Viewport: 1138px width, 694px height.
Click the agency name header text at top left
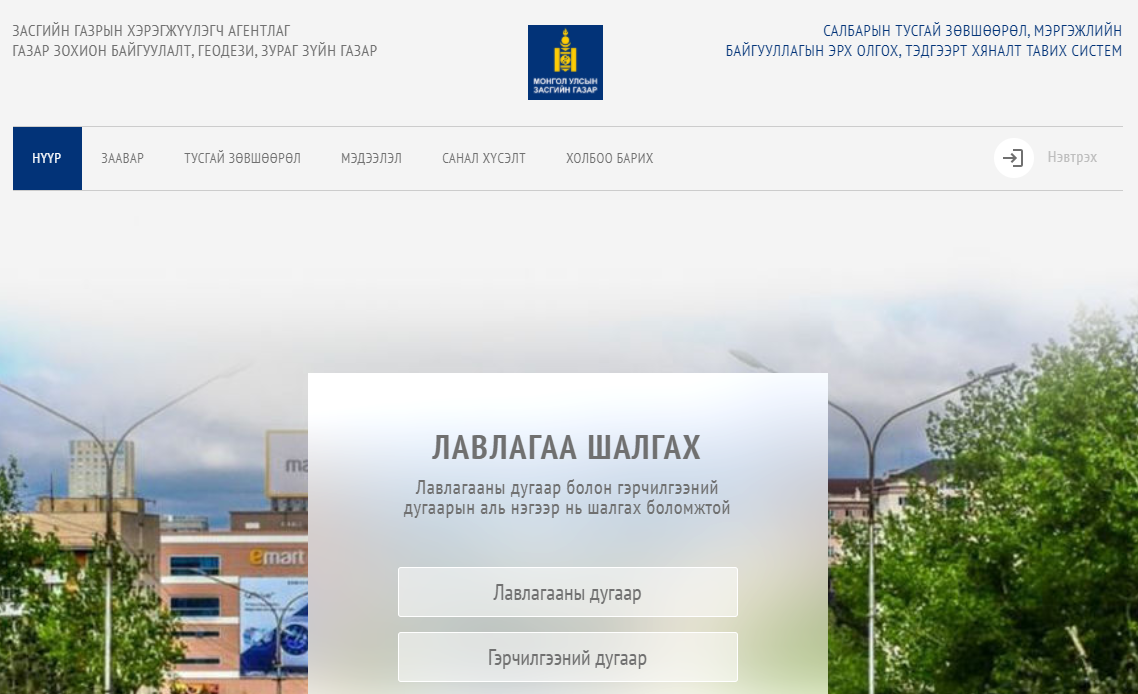[x=195, y=41]
